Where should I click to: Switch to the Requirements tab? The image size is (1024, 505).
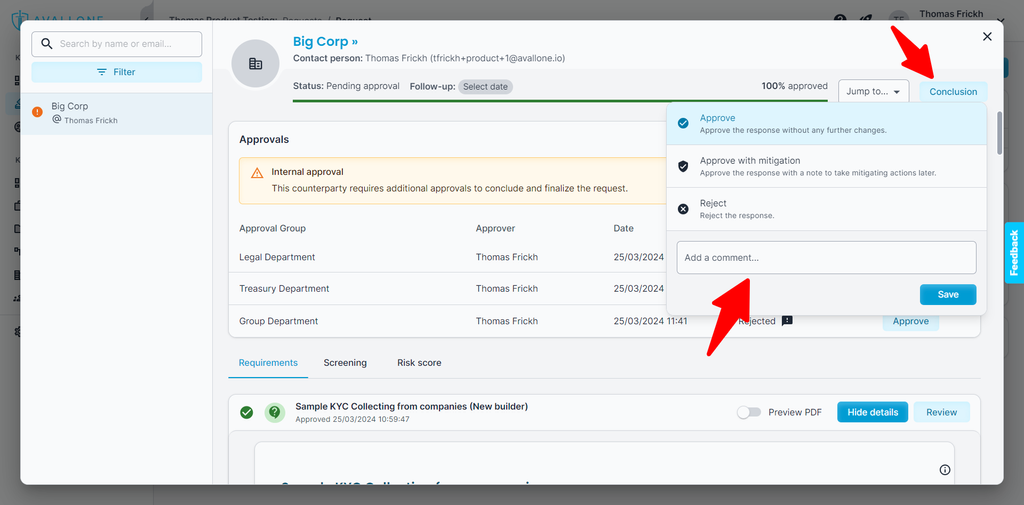[x=268, y=363]
